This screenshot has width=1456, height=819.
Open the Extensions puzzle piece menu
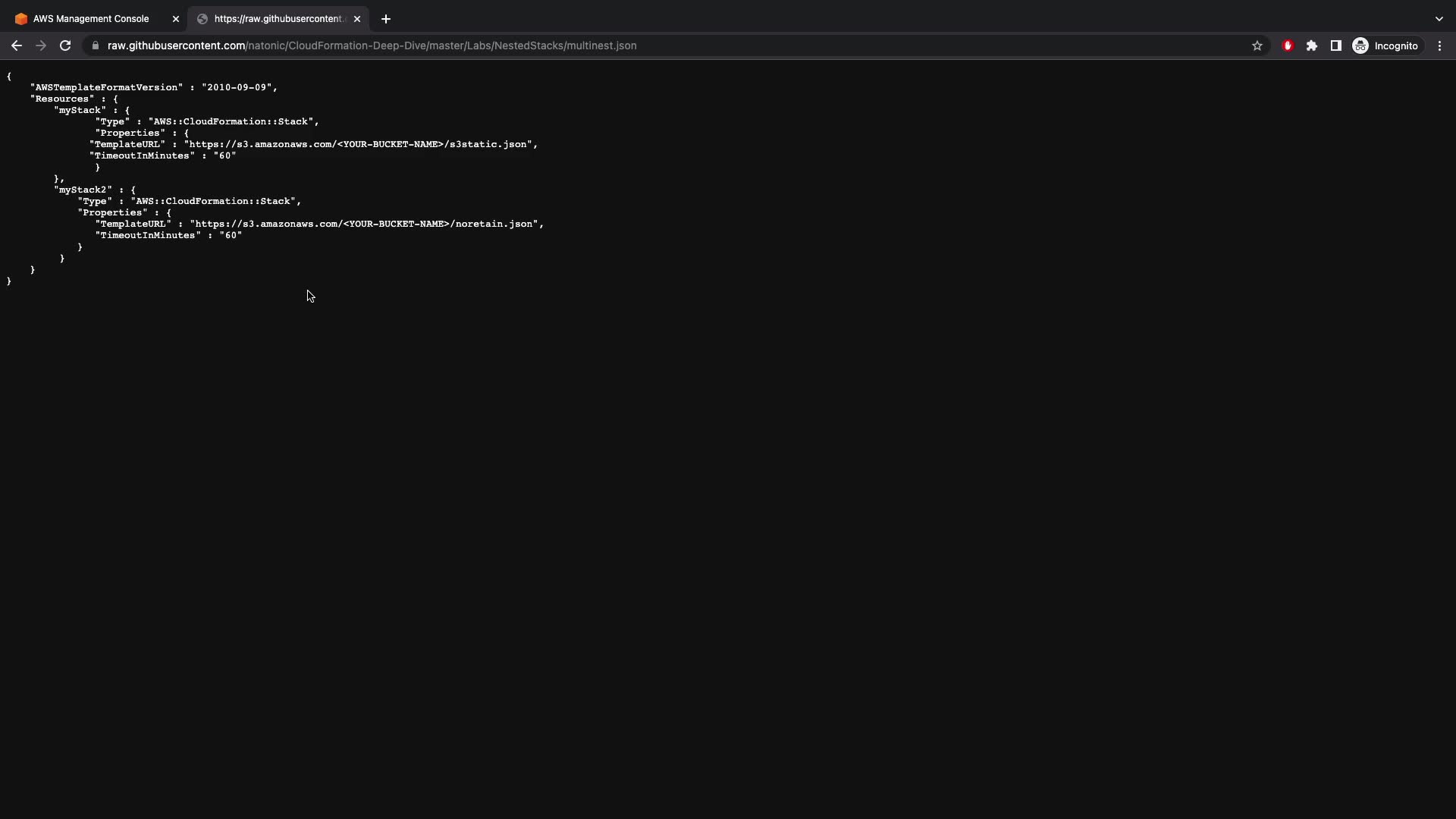click(x=1312, y=45)
